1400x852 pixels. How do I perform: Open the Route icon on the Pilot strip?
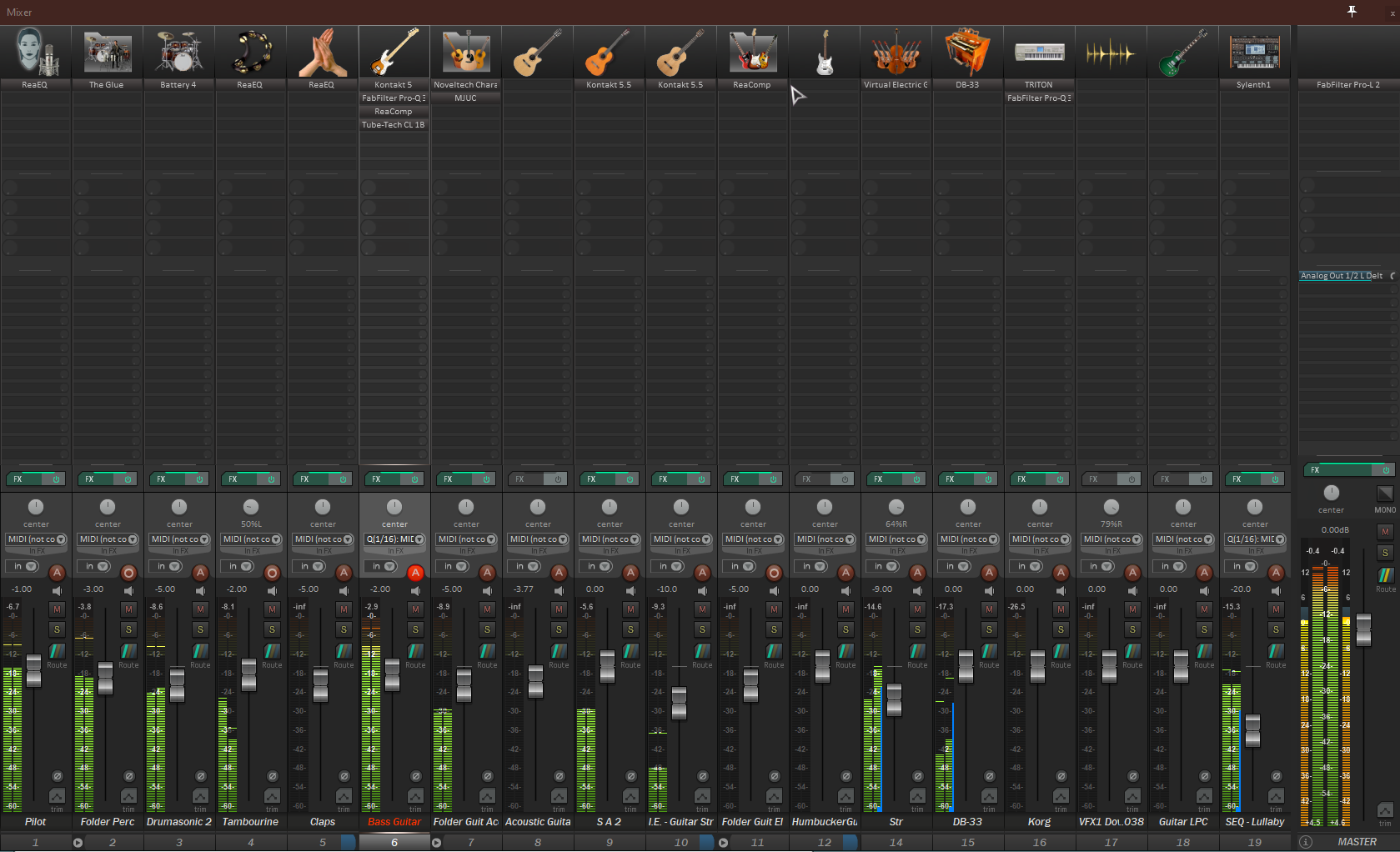57,651
